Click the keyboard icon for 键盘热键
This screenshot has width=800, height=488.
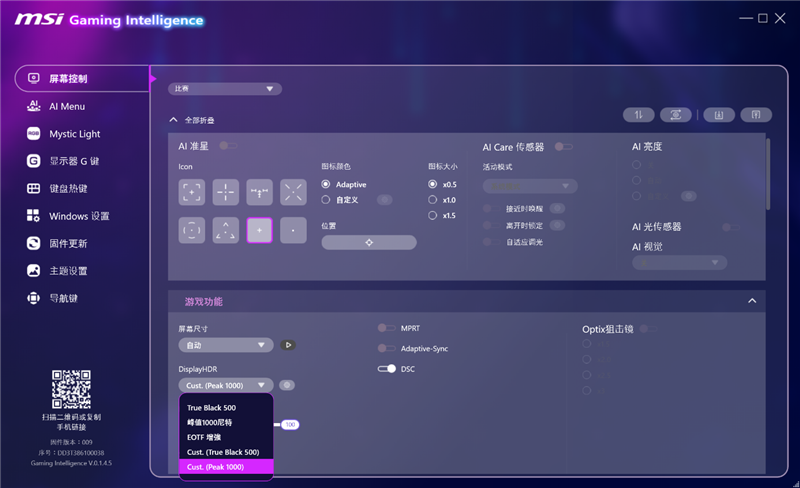click(x=33, y=188)
